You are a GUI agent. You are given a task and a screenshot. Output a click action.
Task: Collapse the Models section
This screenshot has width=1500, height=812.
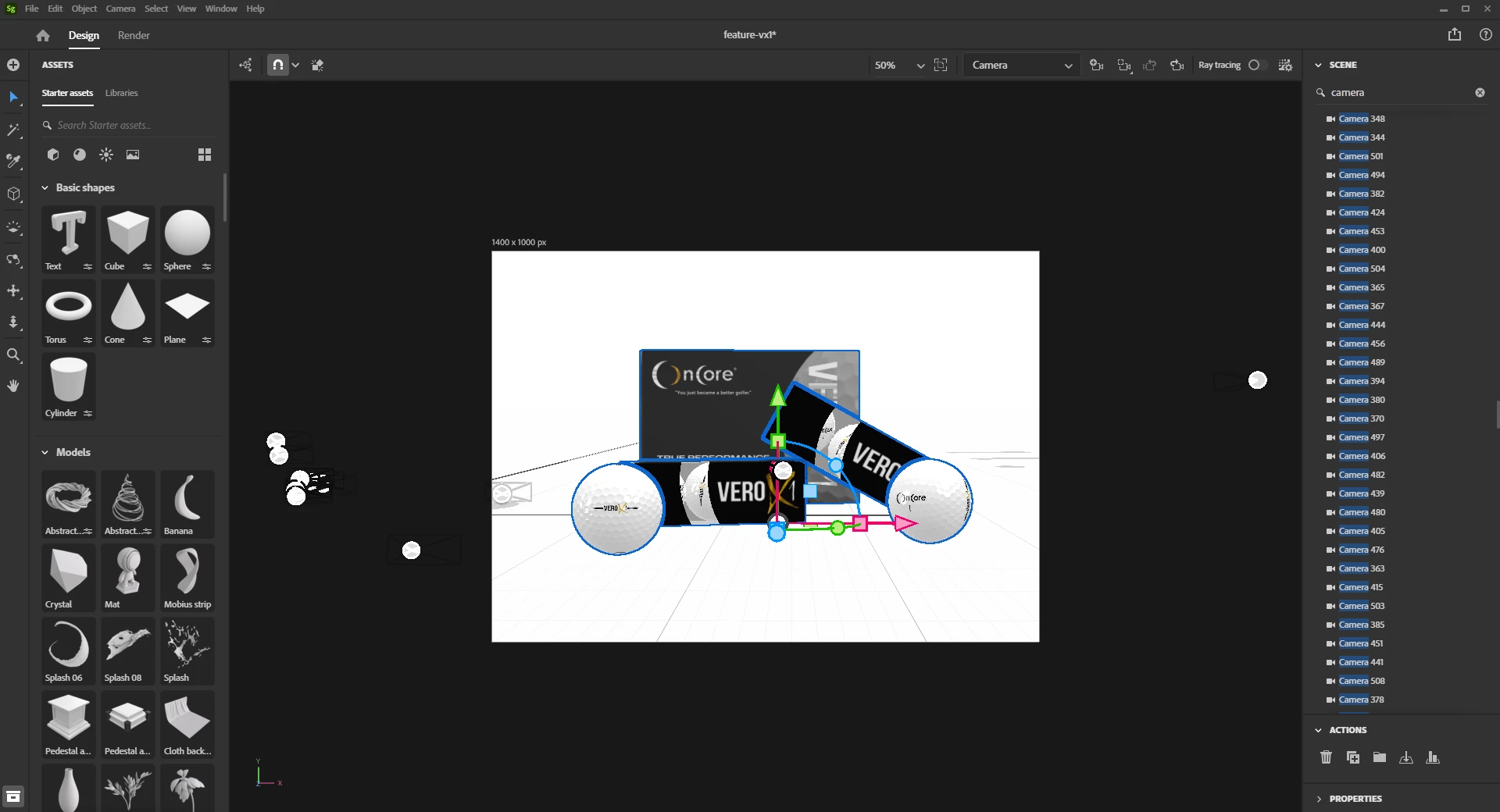point(45,453)
